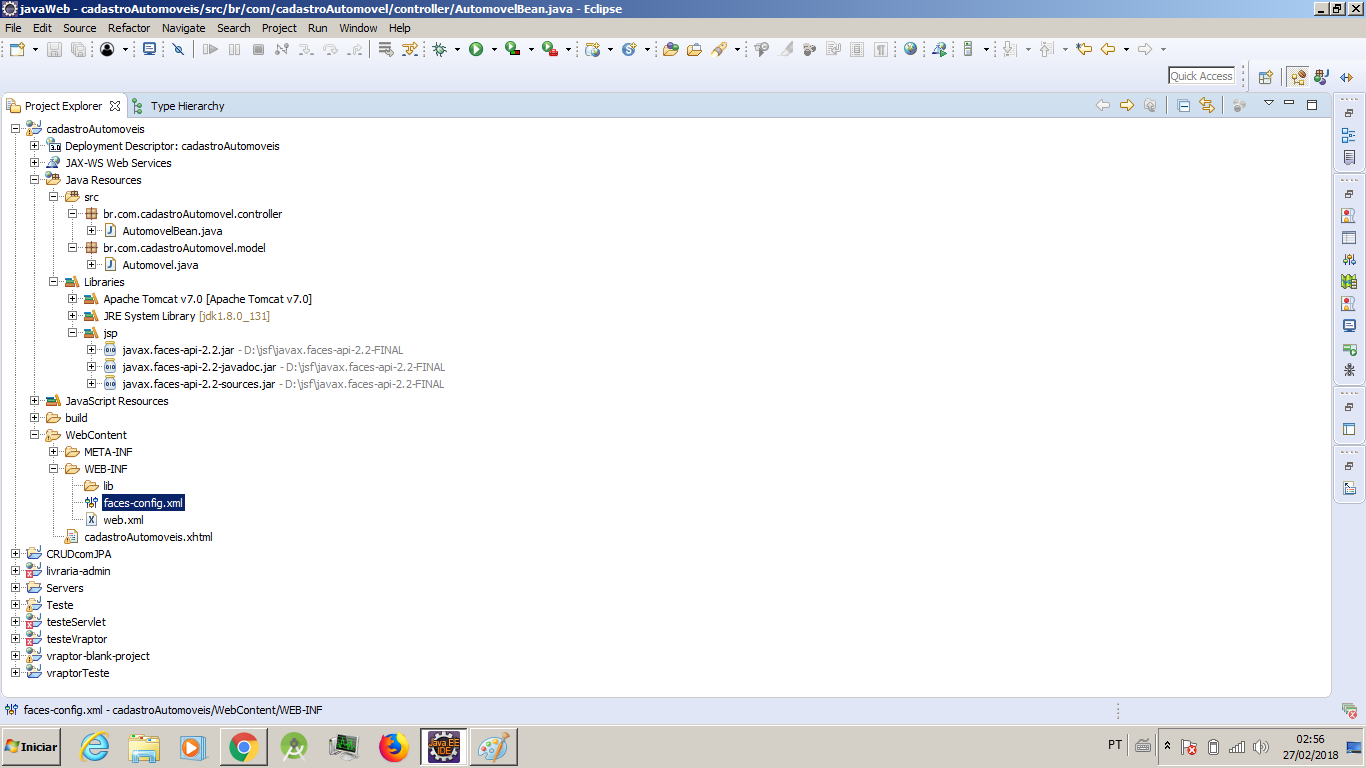Screen dimensions: 1366x768
Task: Select the faces-config.xml file
Action: coord(143,503)
